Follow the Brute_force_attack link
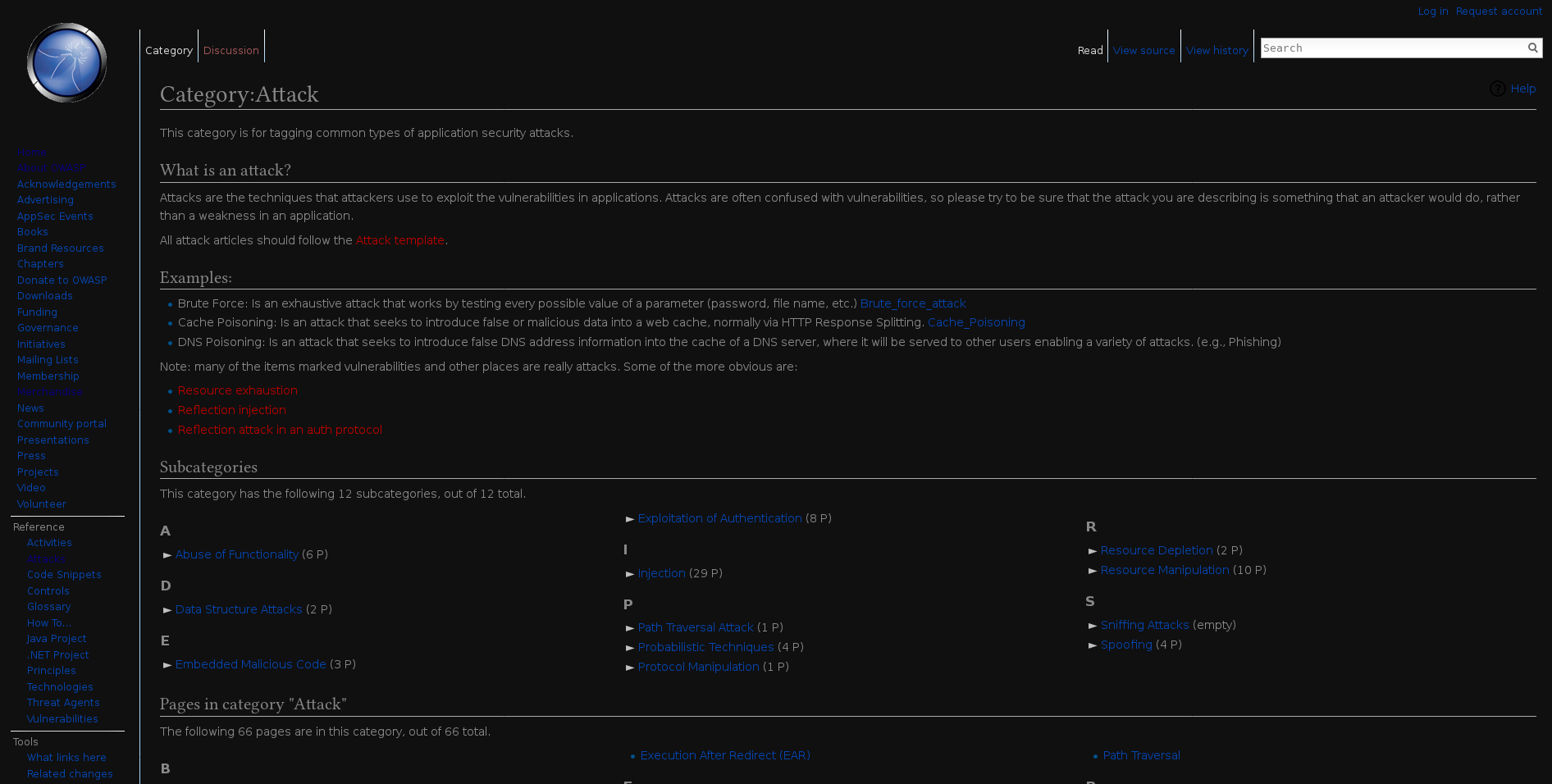 click(913, 303)
